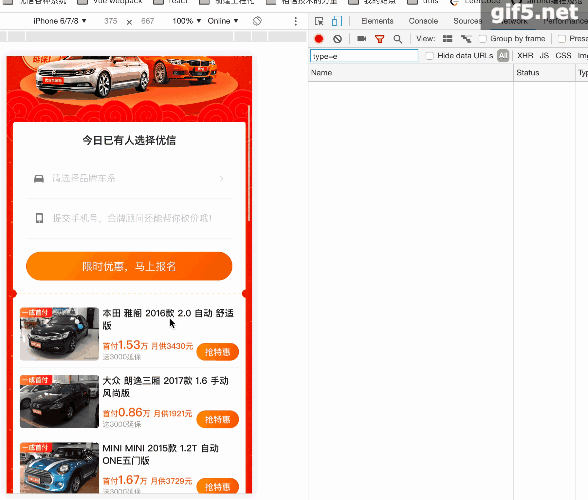The image size is (588, 500).
Task: Click the orange 限时优惠，马上报名 button
Action: tap(129, 266)
